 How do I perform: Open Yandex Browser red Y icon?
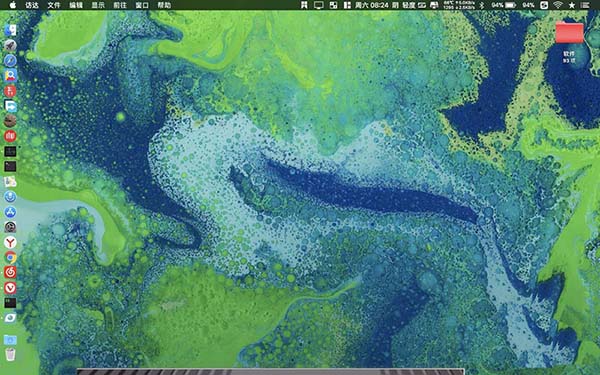[x=10, y=242]
